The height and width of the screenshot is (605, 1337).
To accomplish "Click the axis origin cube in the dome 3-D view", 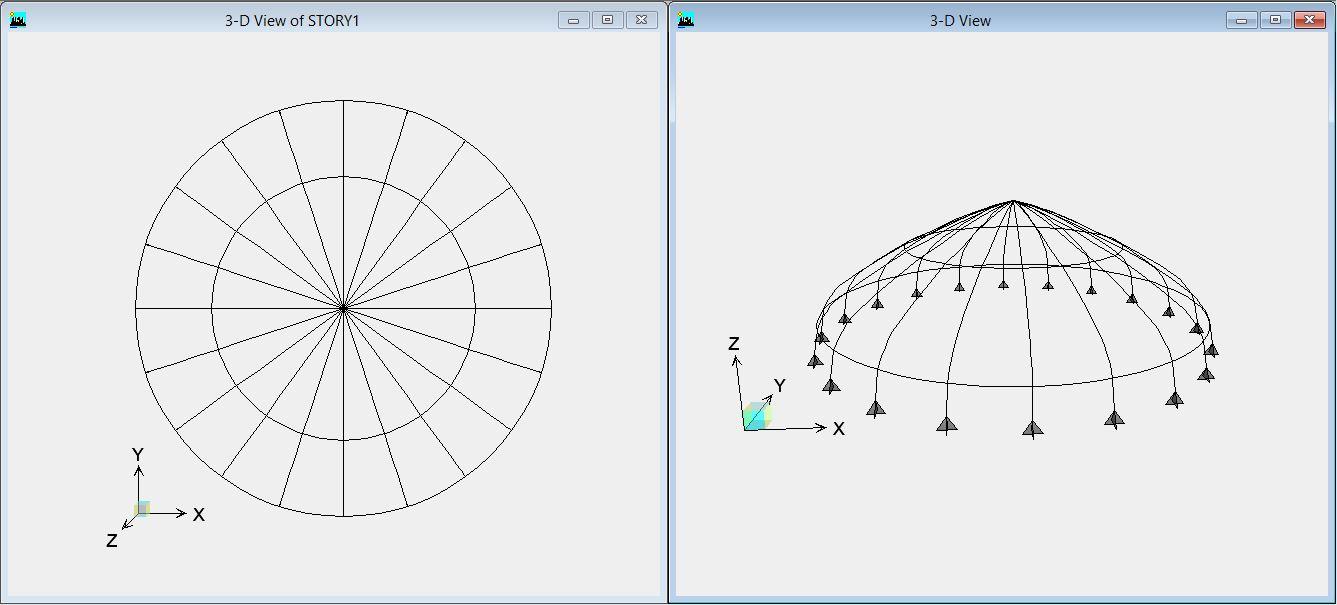I will pyautogui.click(x=756, y=416).
